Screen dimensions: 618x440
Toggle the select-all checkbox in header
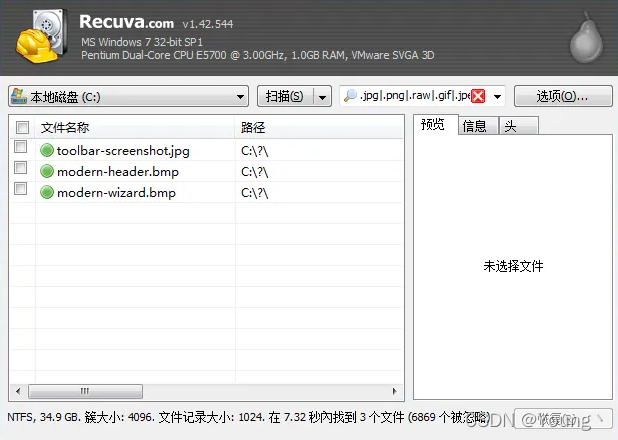point(22,127)
